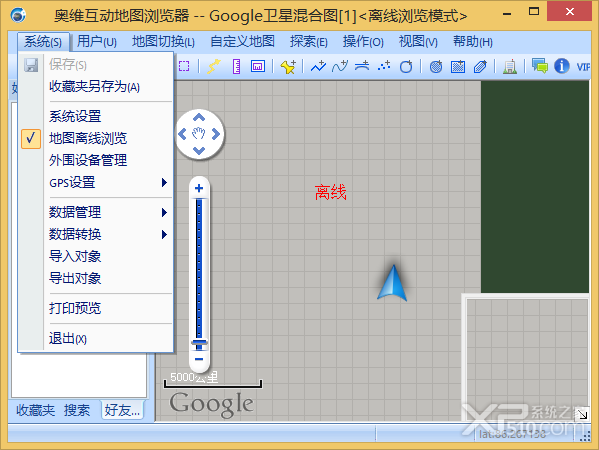Select the dashed rectangle selection tool
The height and width of the screenshot is (450, 599).
coord(184,66)
